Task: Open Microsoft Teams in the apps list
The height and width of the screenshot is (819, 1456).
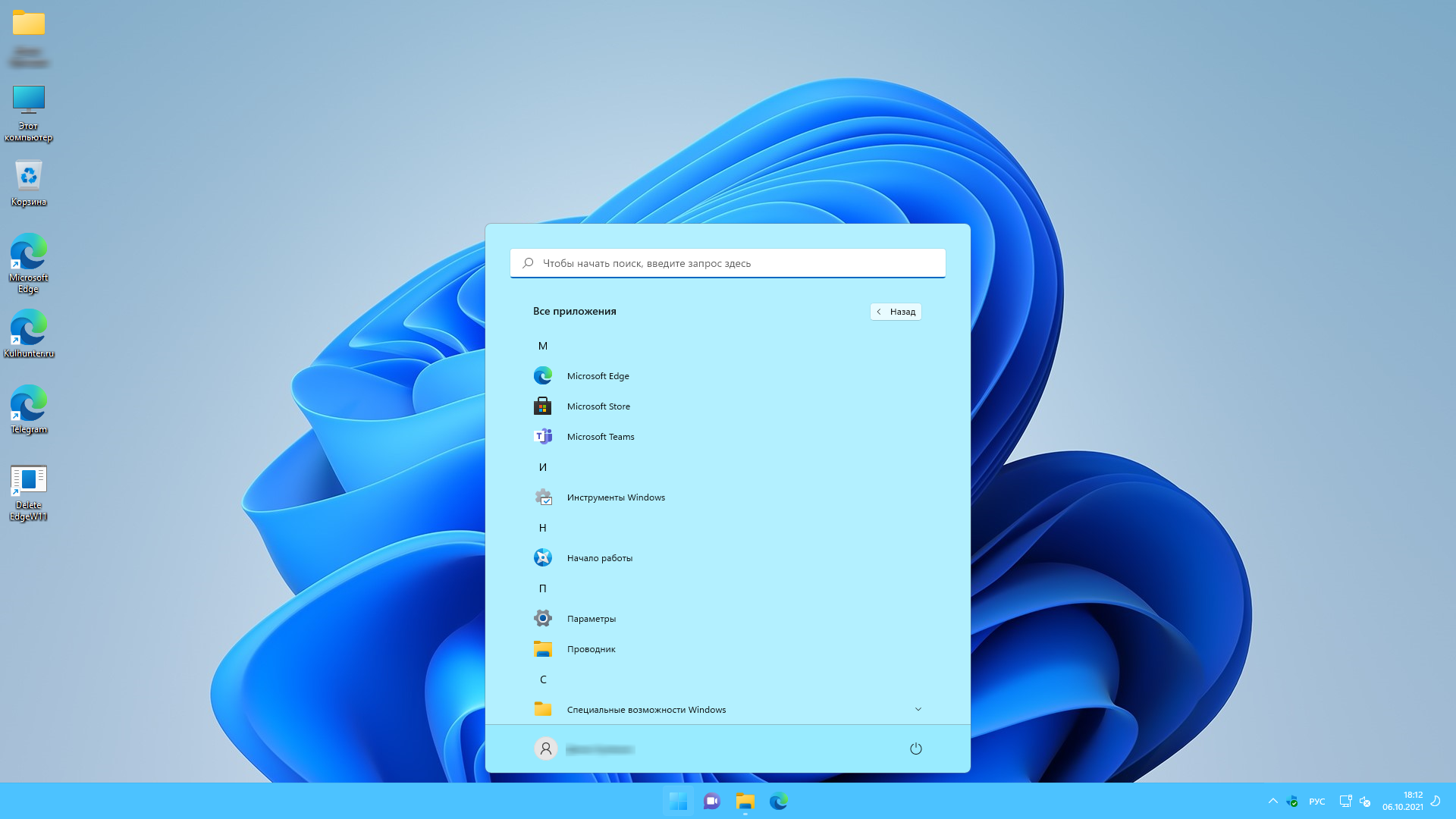Action: click(600, 437)
